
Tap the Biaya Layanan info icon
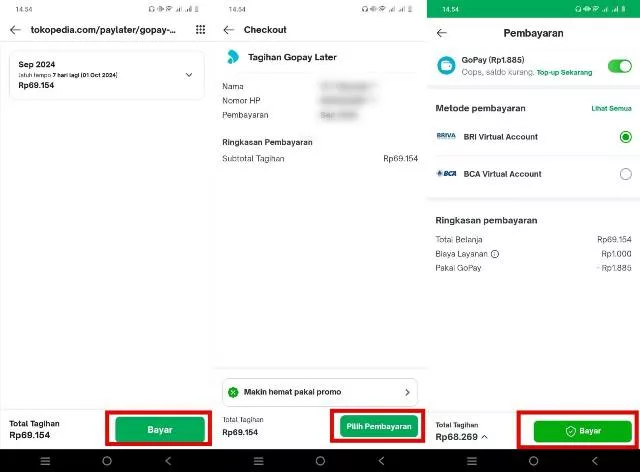[495, 254]
